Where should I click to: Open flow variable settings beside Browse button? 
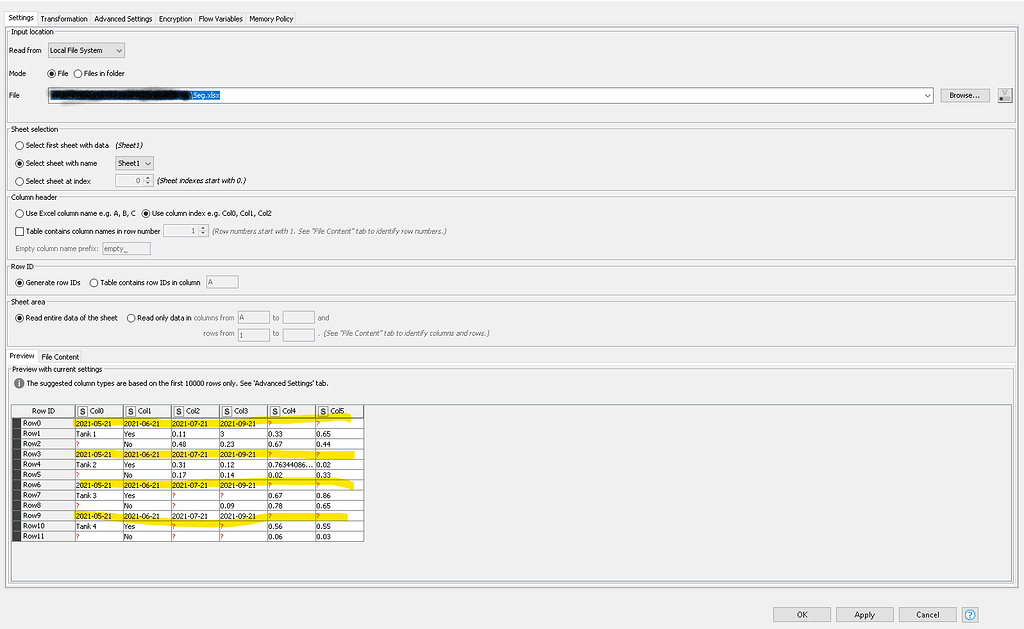1004,95
